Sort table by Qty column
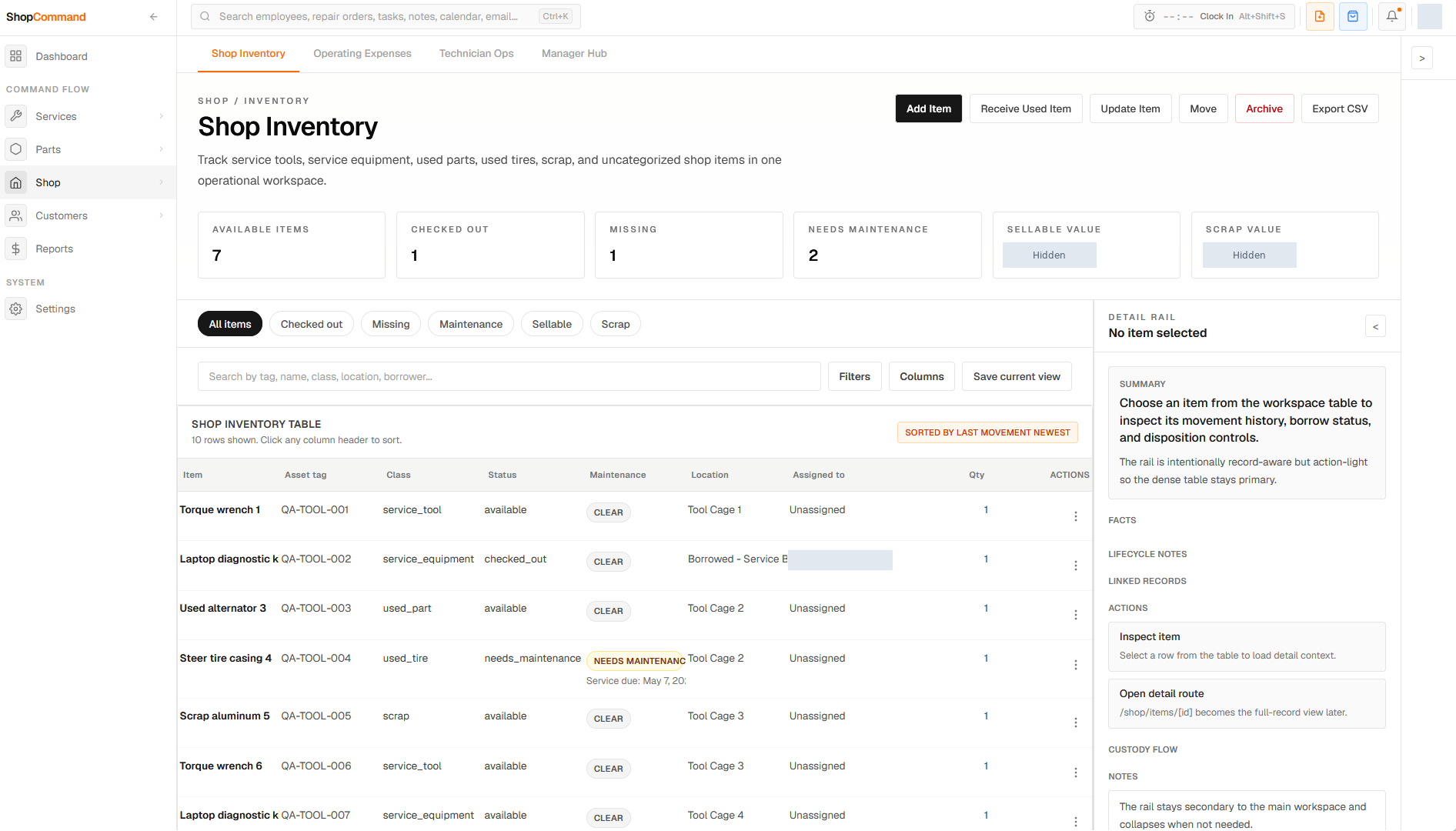This screenshot has height=831, width=1456. [x=977, y=475]
